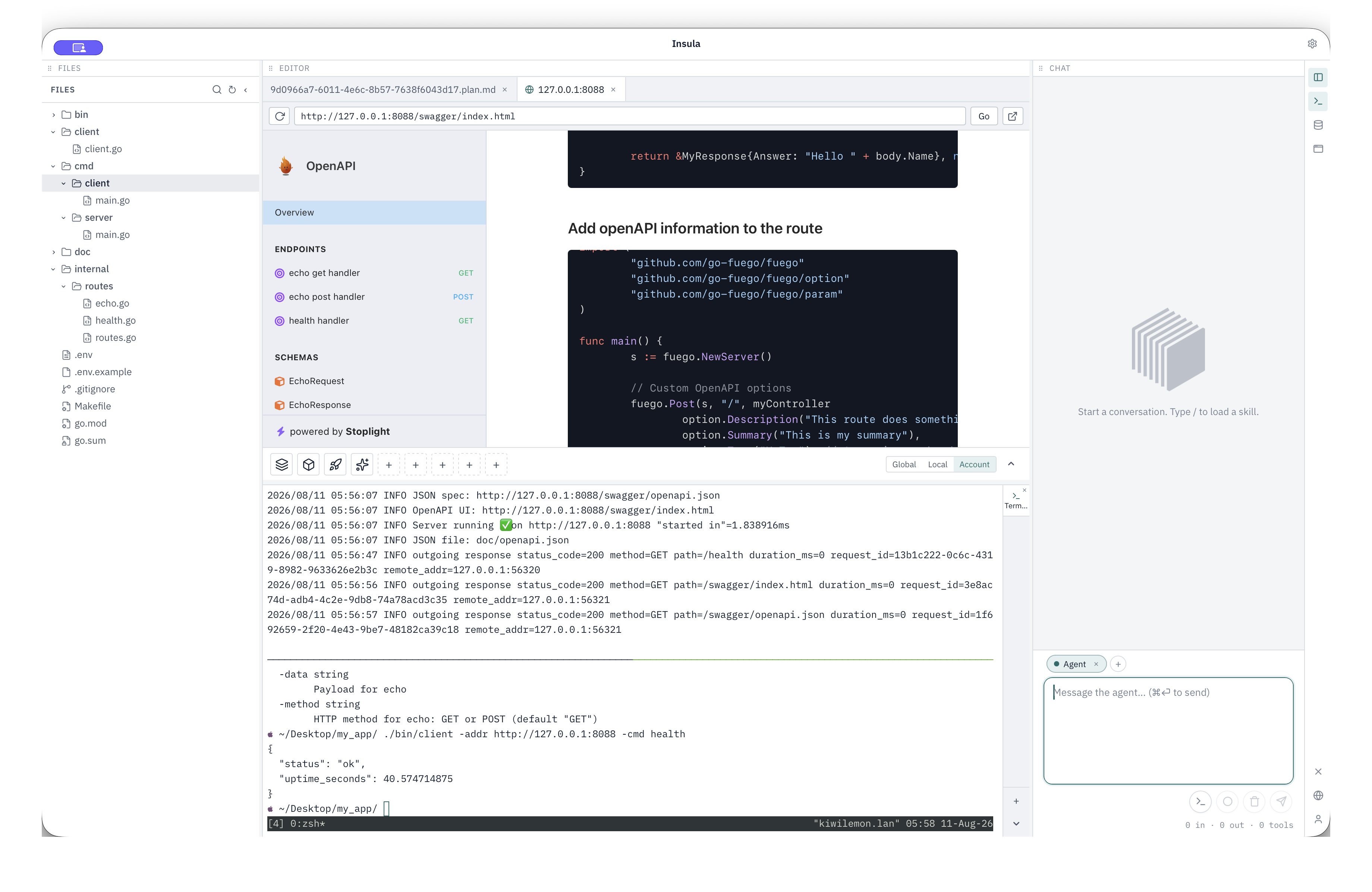Image resolution: width=1372 pixels, height=892 pixels.
Task: Switch to 127.0.0.1:8088 tab
Action: click(571, 89)
